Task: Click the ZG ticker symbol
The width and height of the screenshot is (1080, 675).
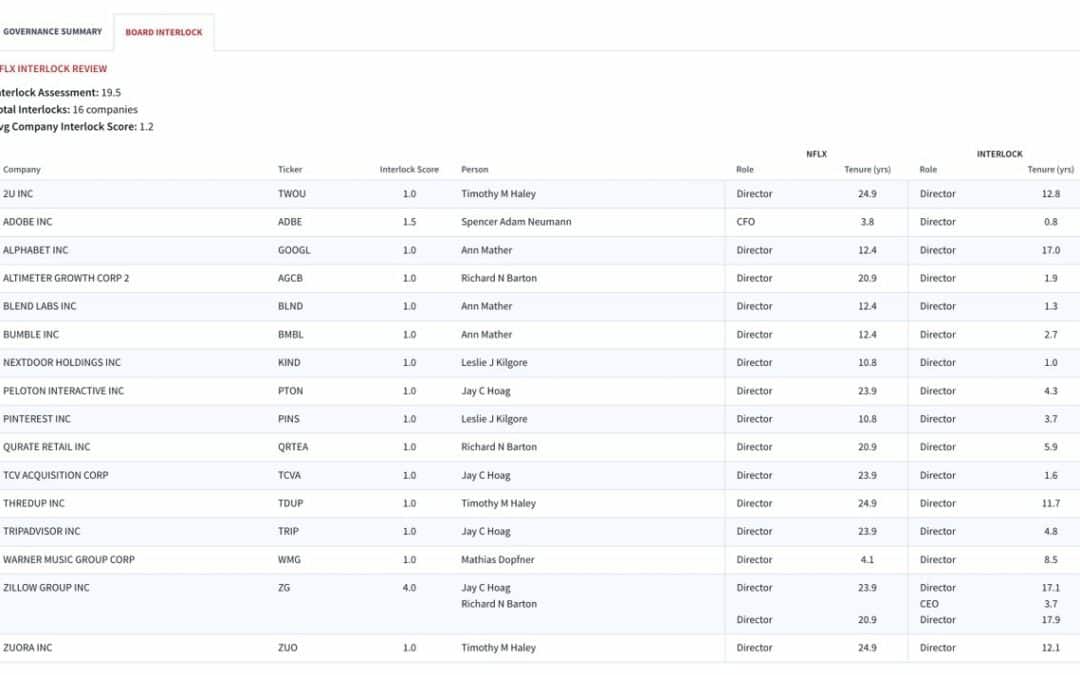Action: coord(284,588)
